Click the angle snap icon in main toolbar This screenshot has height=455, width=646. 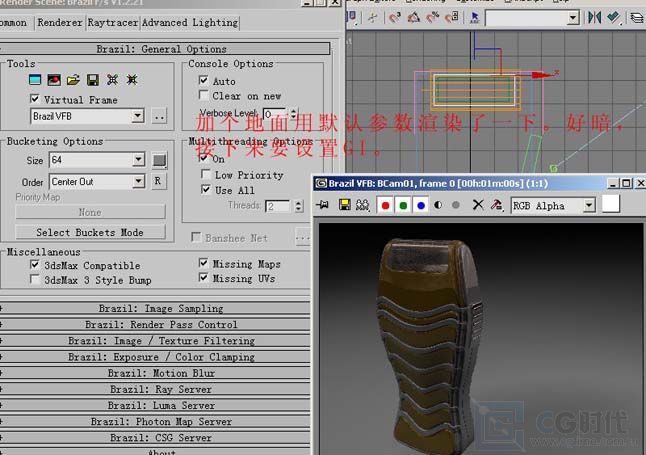tap(414, 17)
